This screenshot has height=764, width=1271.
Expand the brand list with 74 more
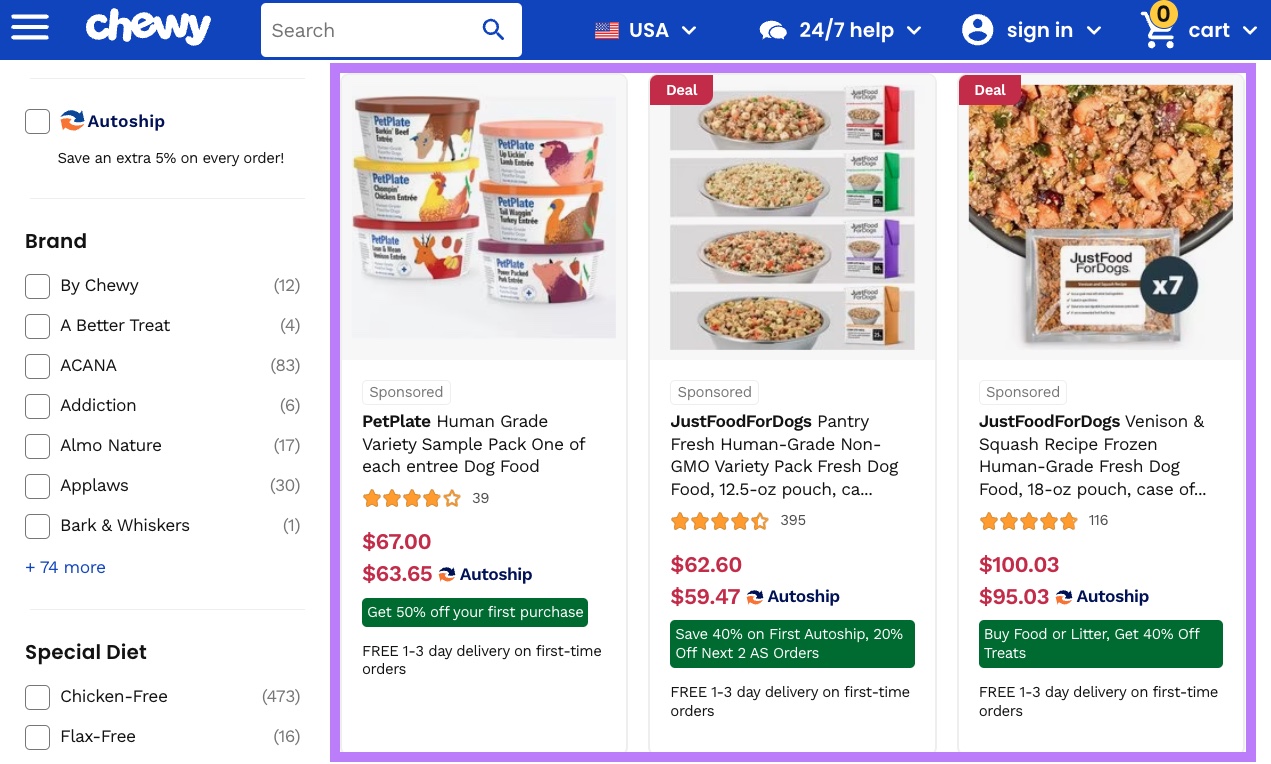click(65, 567)
